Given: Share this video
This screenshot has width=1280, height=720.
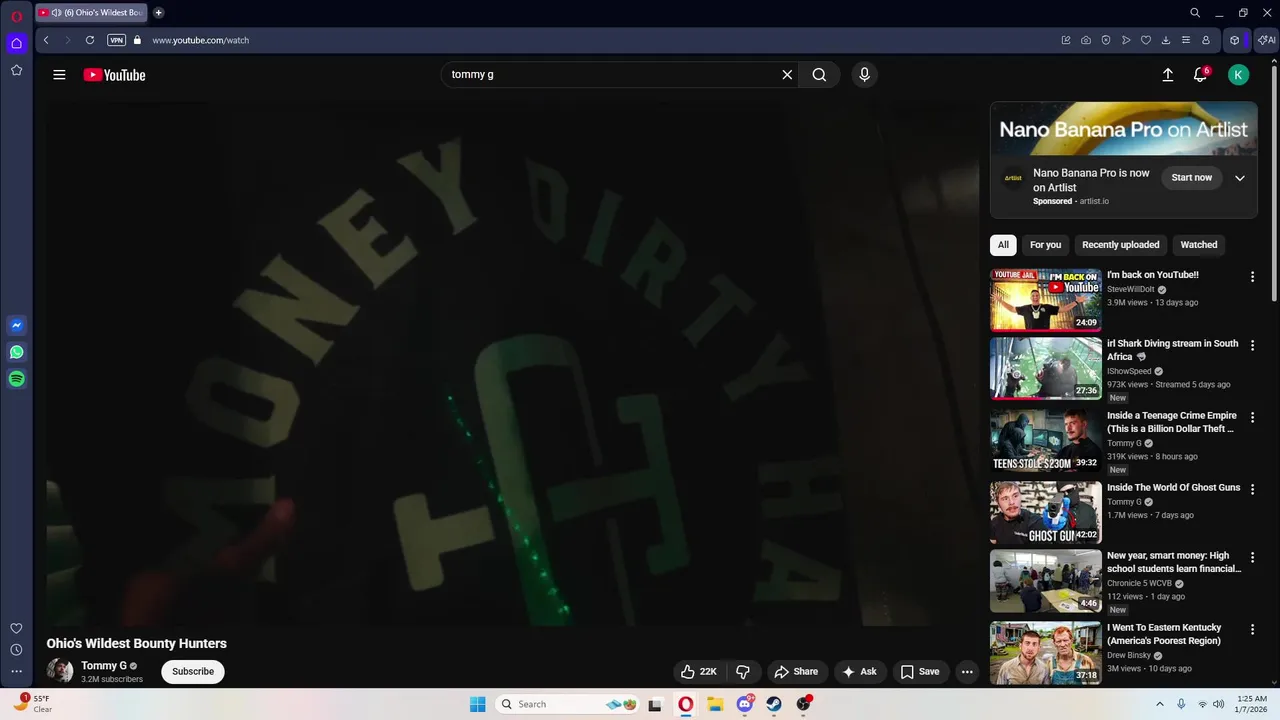Looking at the screenshot, I should pyautogui.click(x=797, y=672).
